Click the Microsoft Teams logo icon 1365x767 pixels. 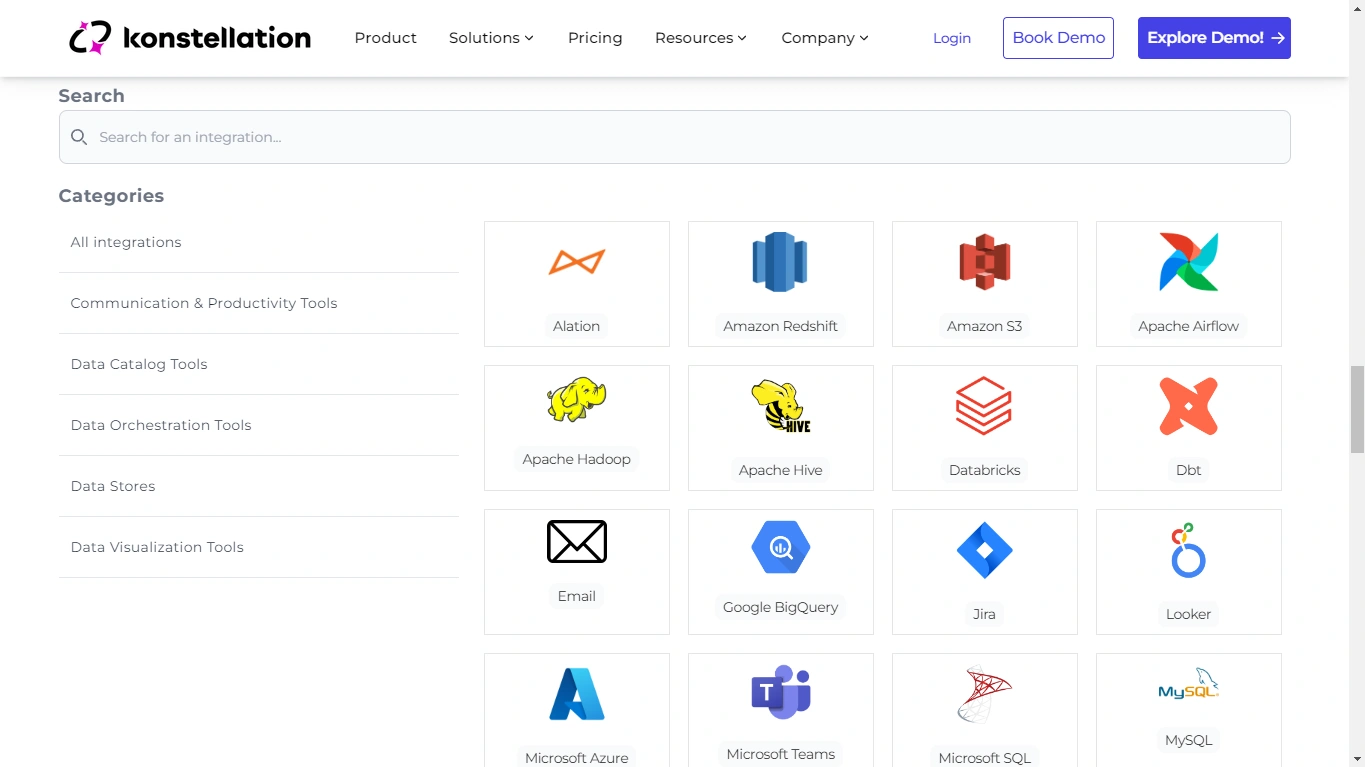pos(780,692)
